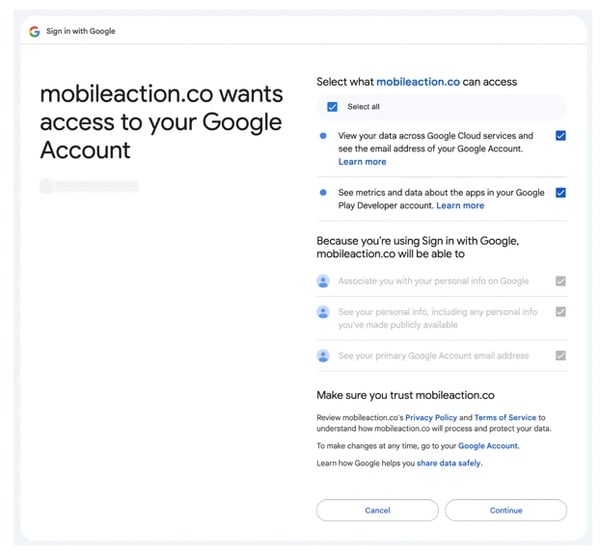Click the Google G logo icon
The height and width of the screenshot is (555, 600).
[34, 31]
